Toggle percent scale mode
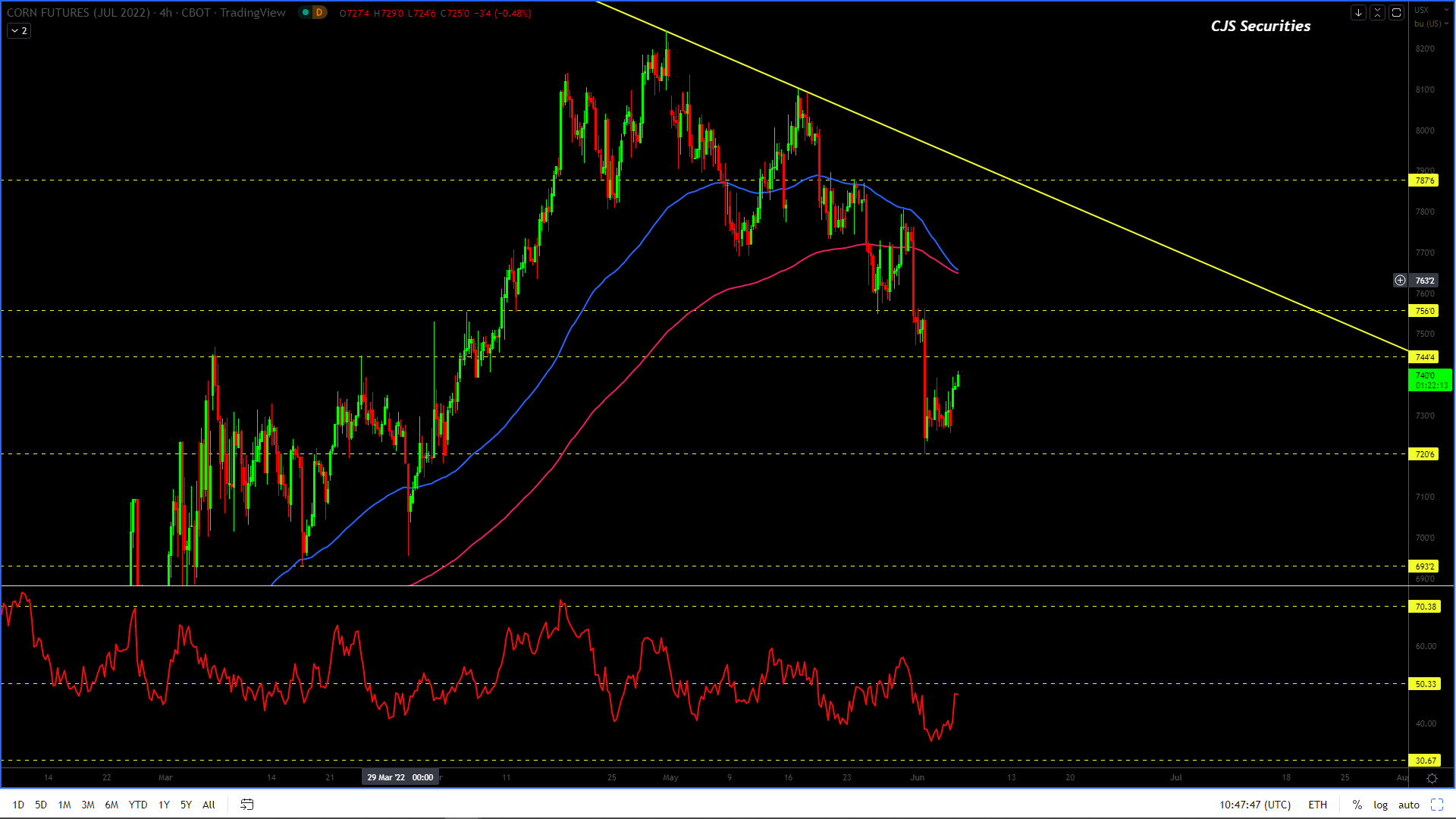Image resolution: width=1456 pixels, height=819 pixels. [x=1357, y=805]
